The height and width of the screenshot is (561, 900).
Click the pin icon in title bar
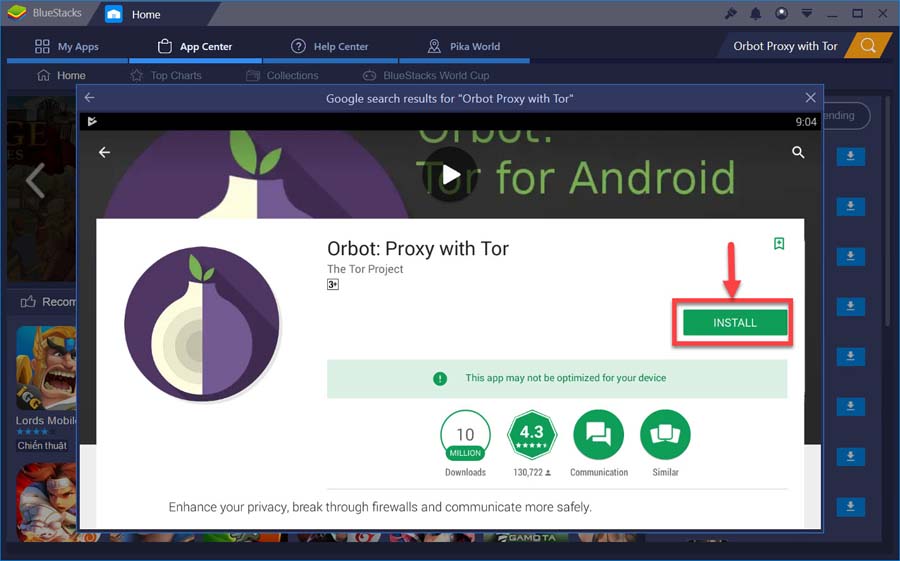click(731, 13)
